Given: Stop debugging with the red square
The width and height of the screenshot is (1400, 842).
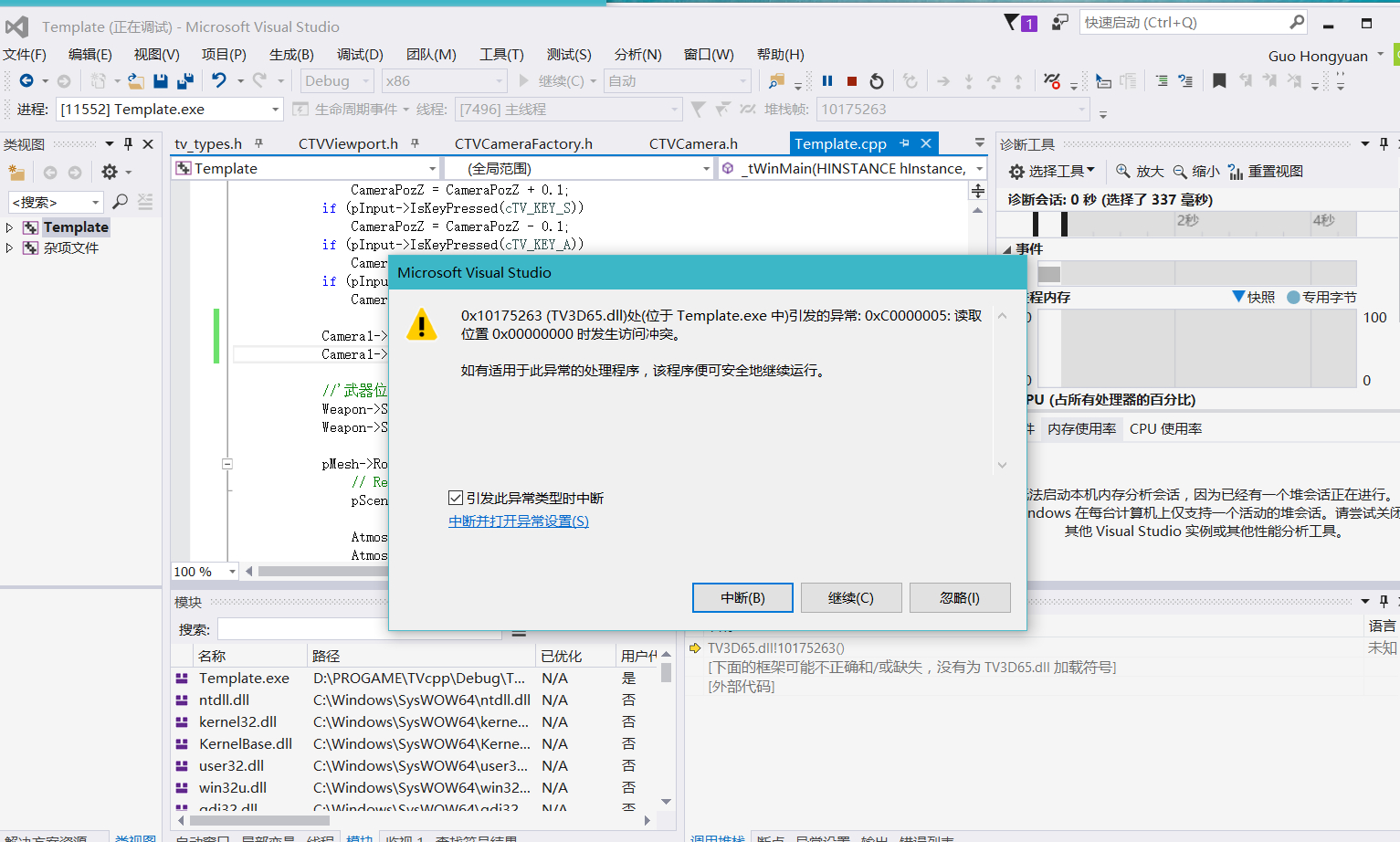Looking at the screenshot, I should 852,81.
